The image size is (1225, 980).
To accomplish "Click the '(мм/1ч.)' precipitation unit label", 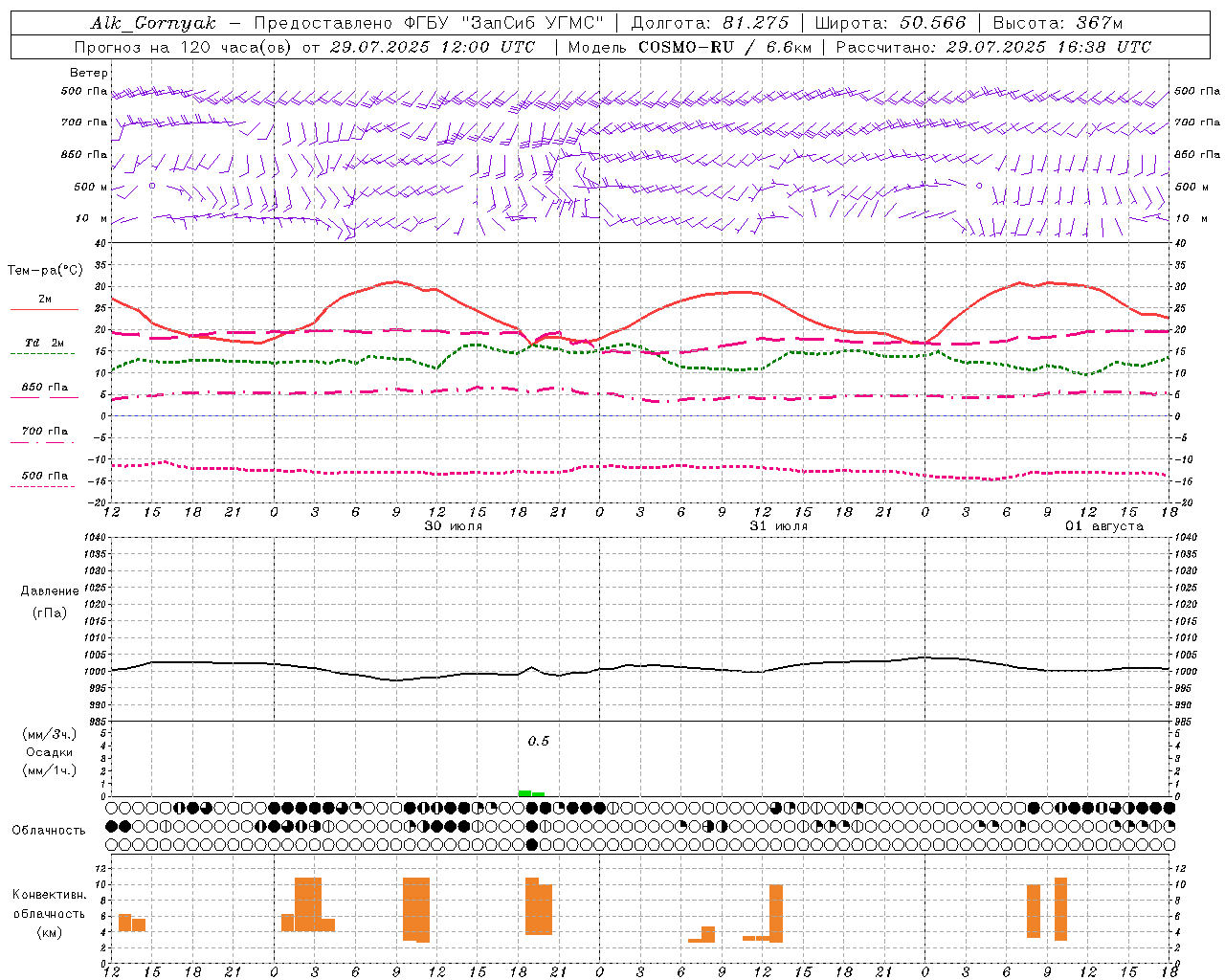I will (x=50, y=770).
